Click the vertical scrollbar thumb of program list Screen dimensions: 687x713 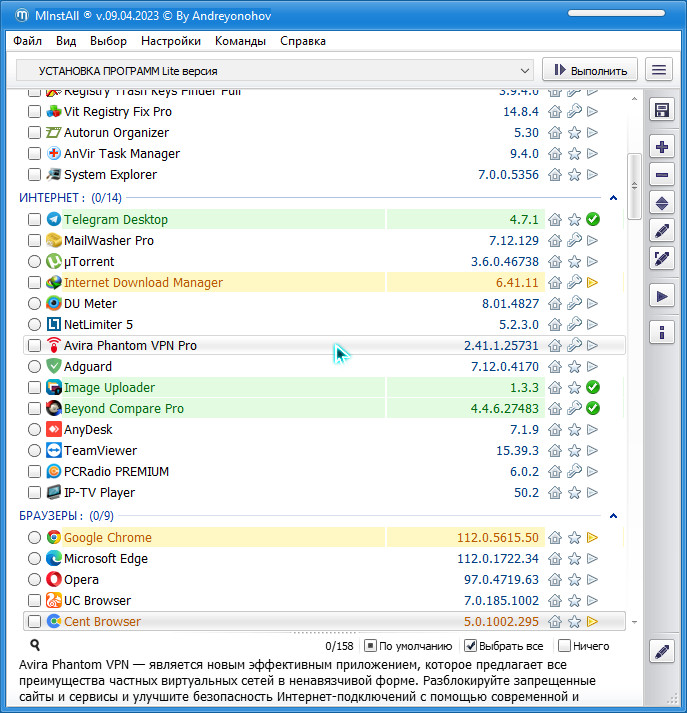pos(633,185)
